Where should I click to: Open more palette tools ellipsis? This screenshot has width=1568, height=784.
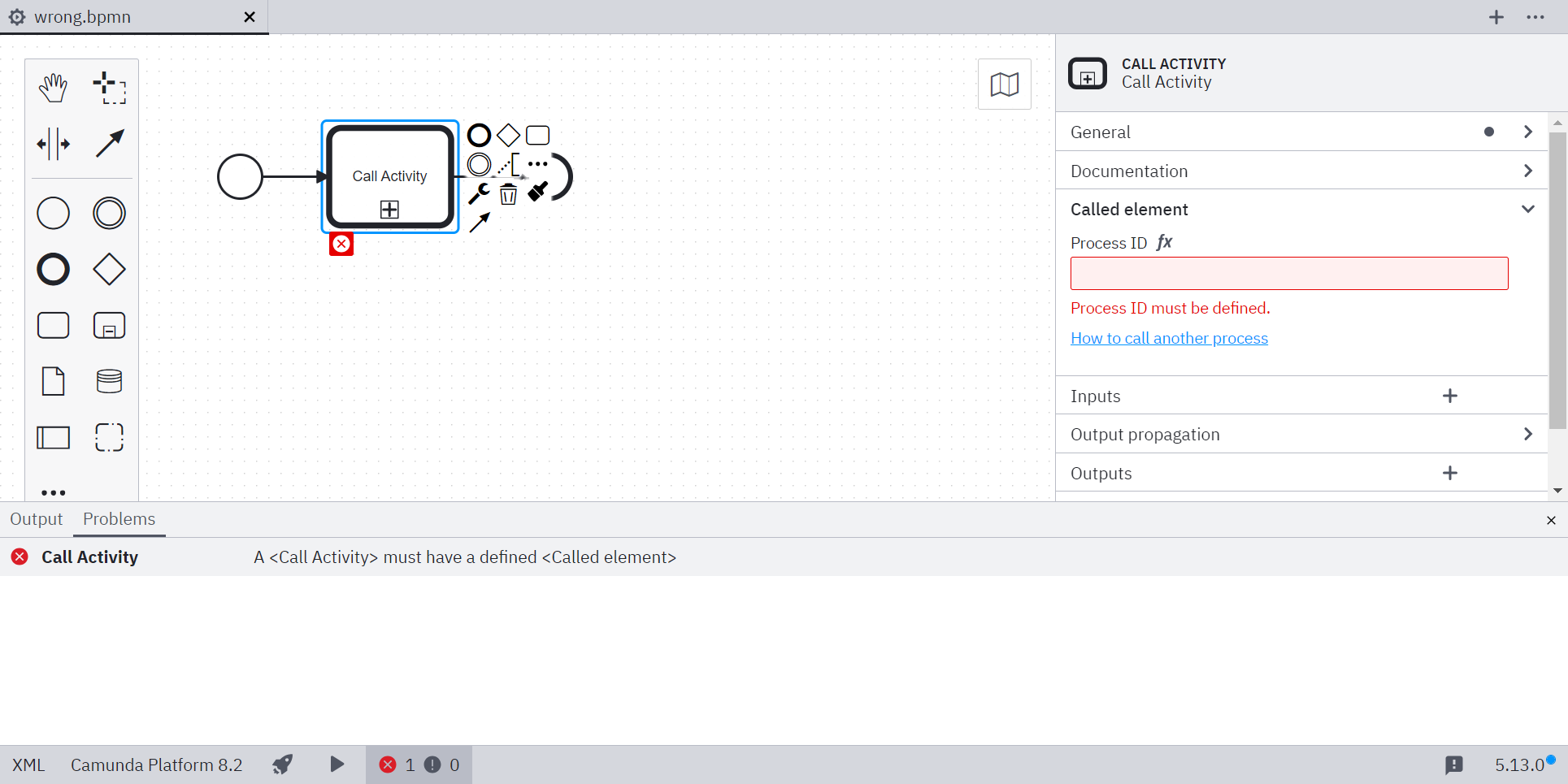[54, 492]
